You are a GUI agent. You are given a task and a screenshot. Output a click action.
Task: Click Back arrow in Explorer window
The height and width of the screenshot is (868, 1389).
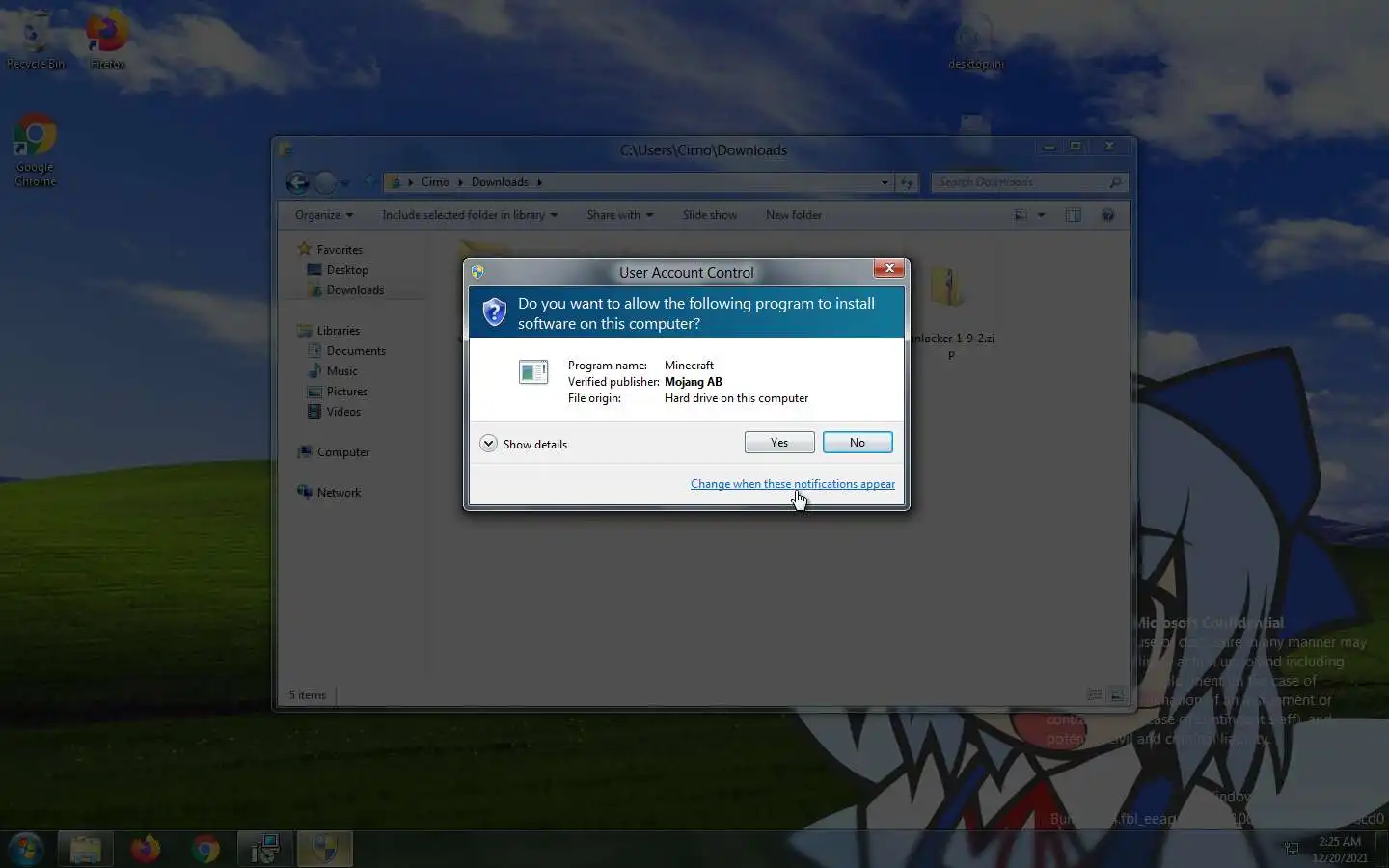(x=297, y=181)
